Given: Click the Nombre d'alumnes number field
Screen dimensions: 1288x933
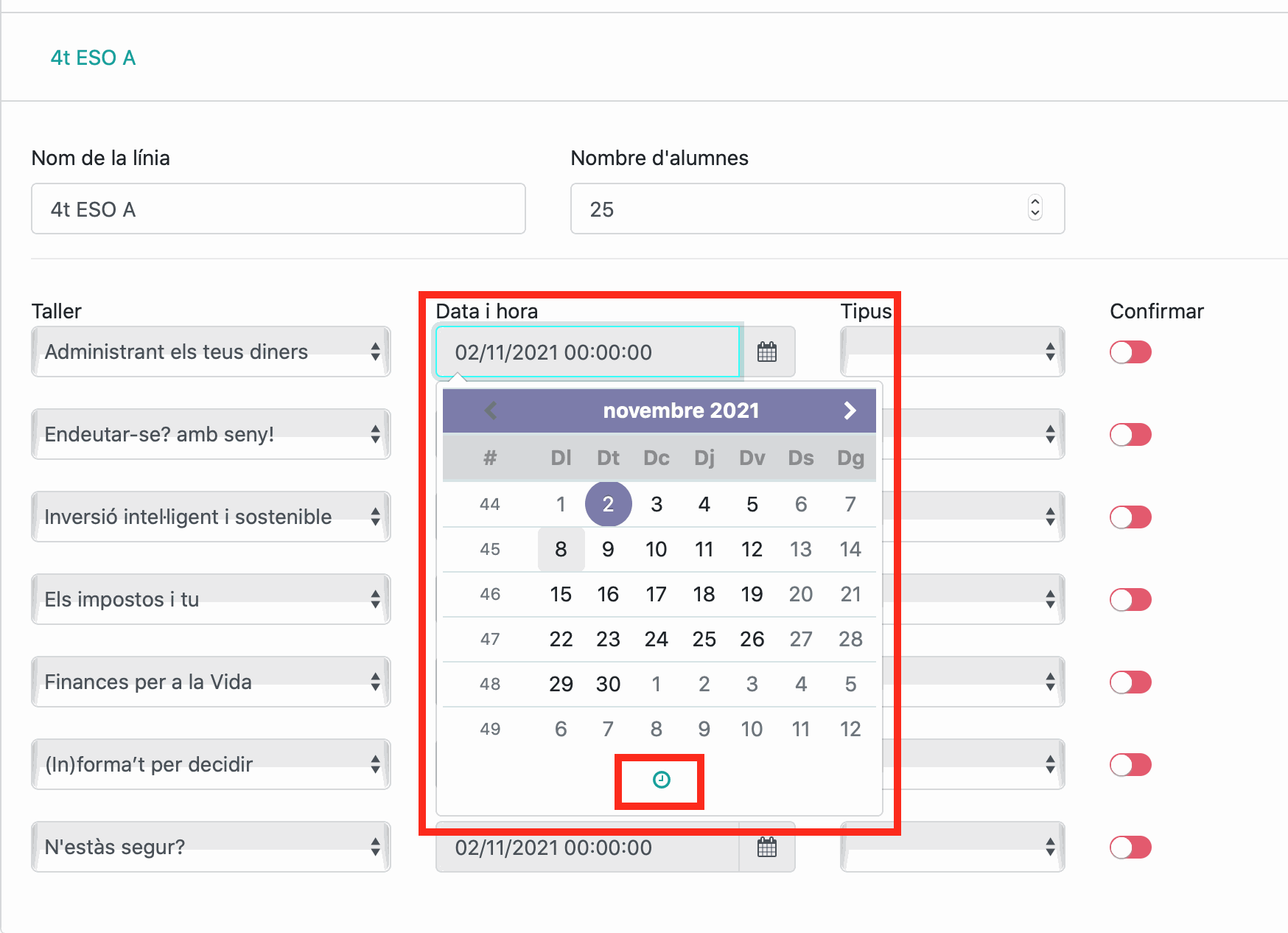Looking at the screenshot, I should click(x=818, y=209).
